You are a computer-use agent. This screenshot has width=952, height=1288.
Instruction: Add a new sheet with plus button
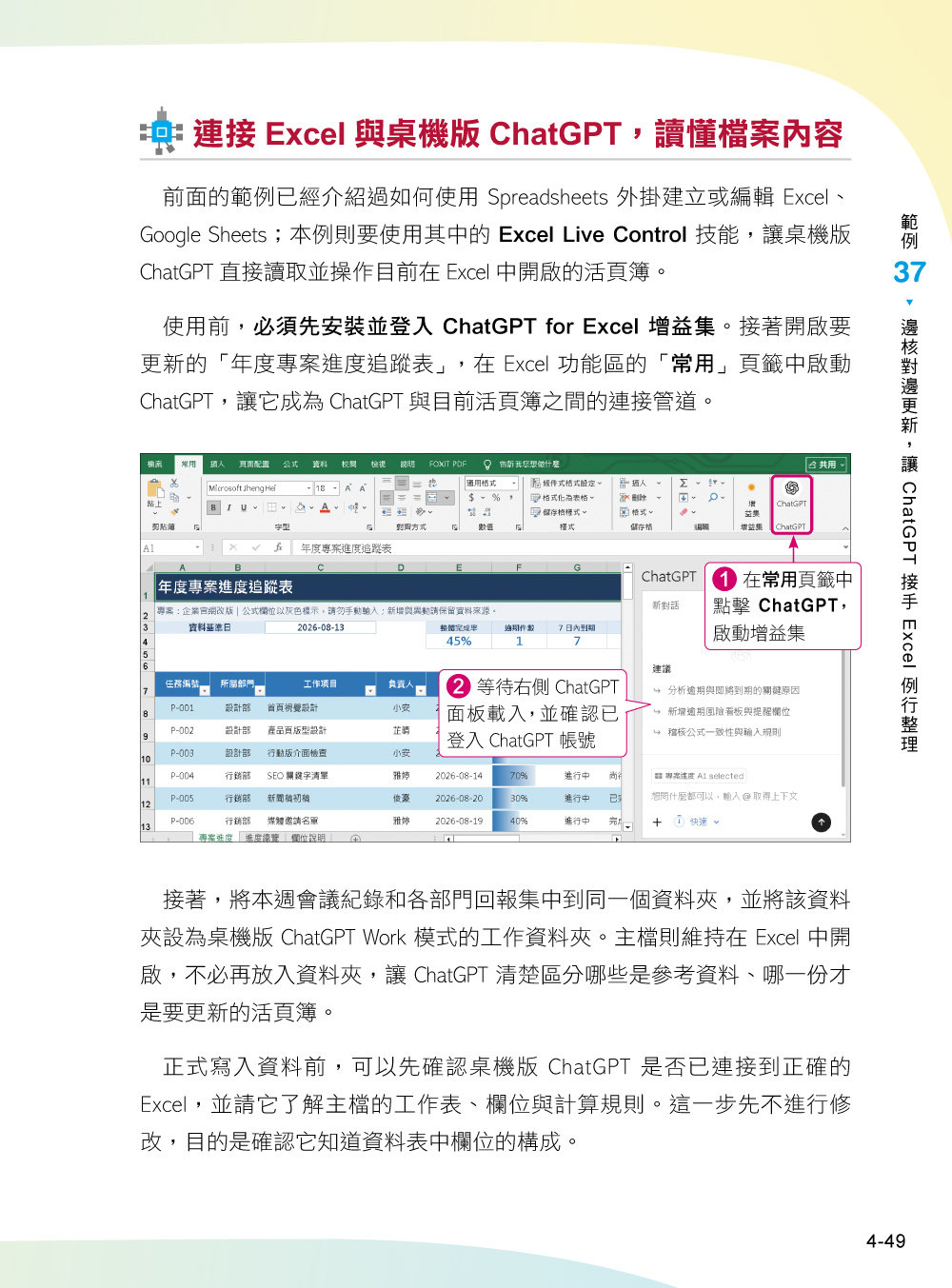coord(355,839)
